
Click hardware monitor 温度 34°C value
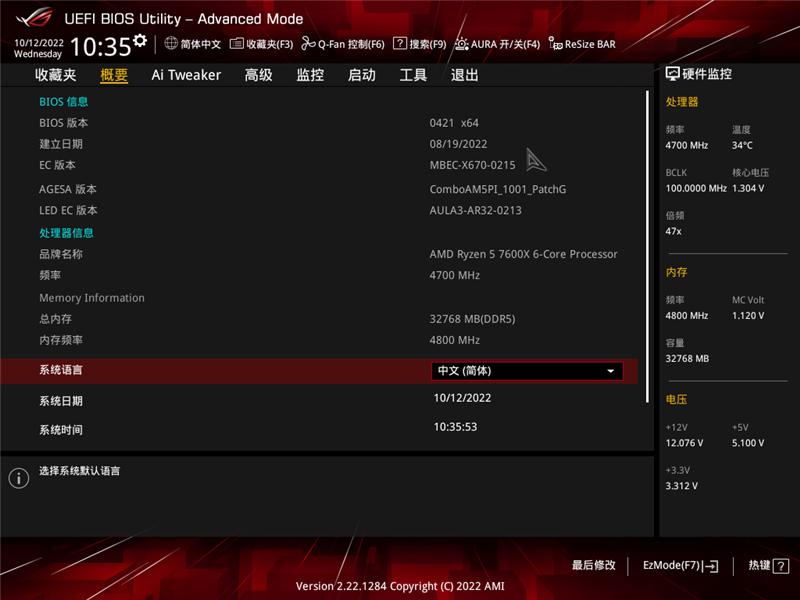pos(742,145)
